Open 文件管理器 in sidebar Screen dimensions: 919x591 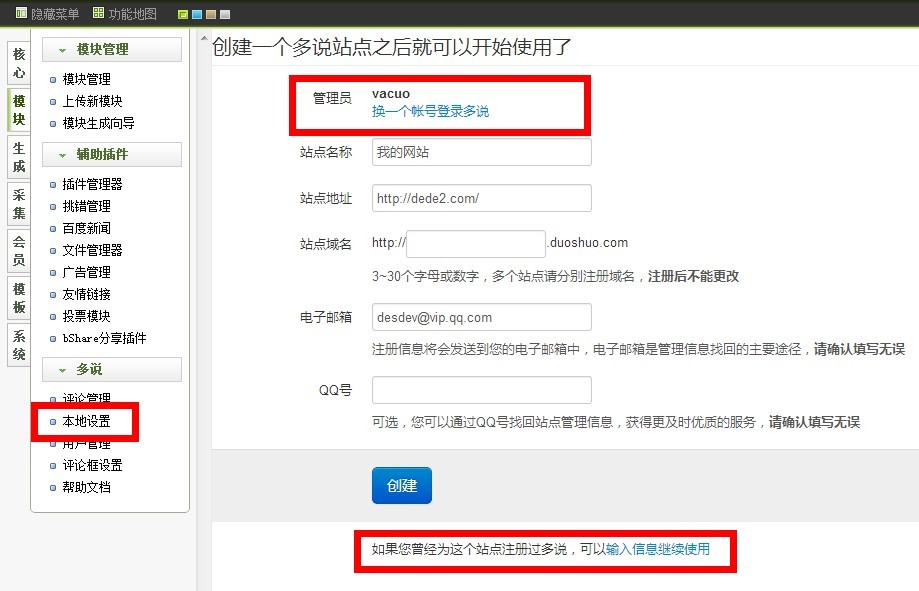[x=92, y=250]
